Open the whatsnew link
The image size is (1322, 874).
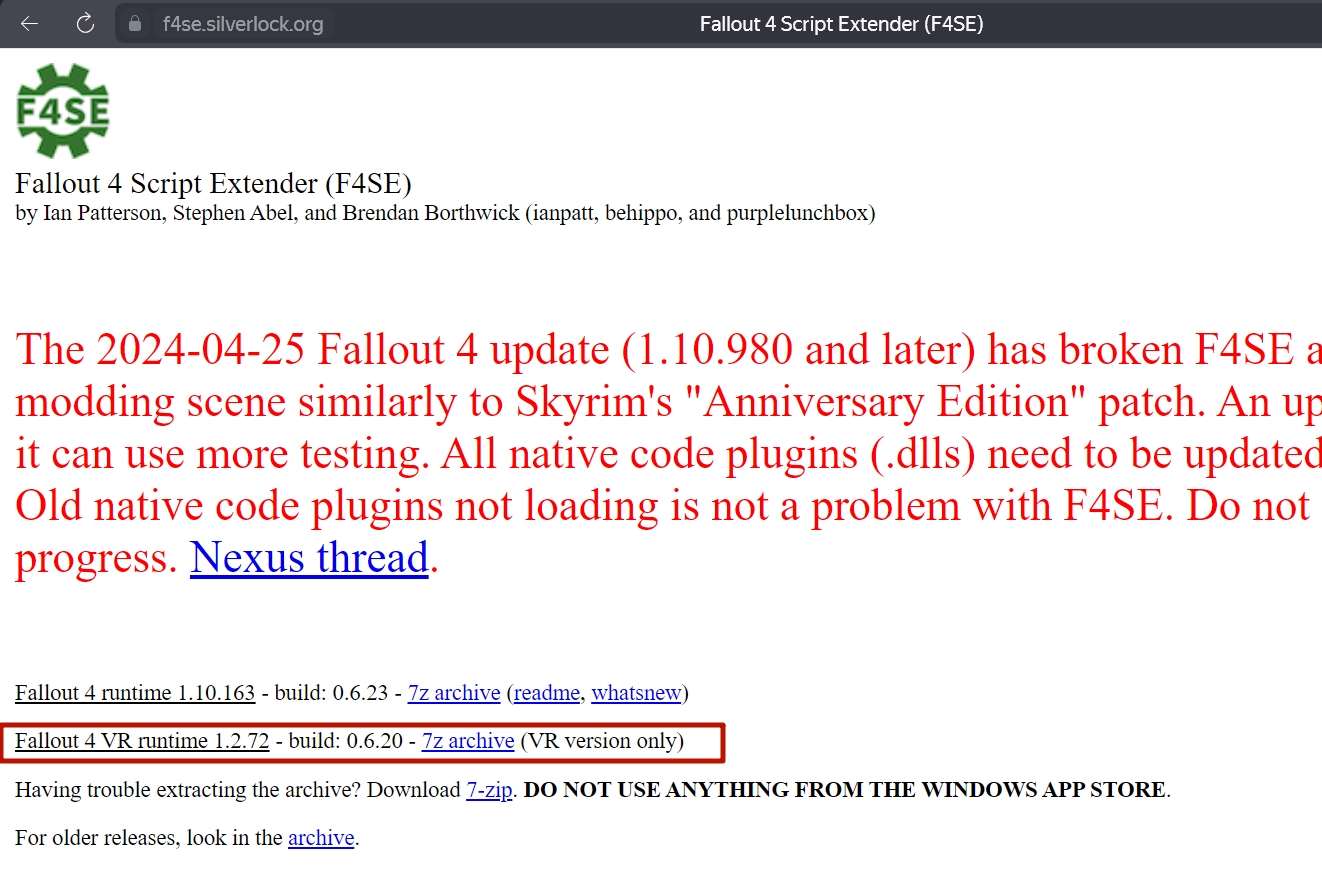point(636,693)
